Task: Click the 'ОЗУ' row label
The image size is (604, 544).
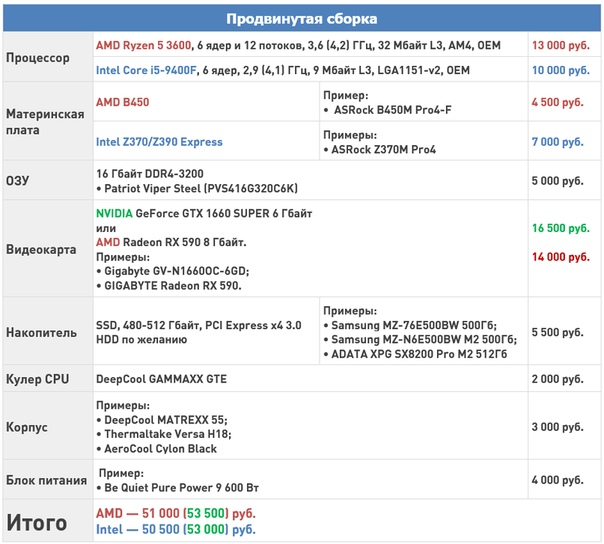Action: pos(17,180)
